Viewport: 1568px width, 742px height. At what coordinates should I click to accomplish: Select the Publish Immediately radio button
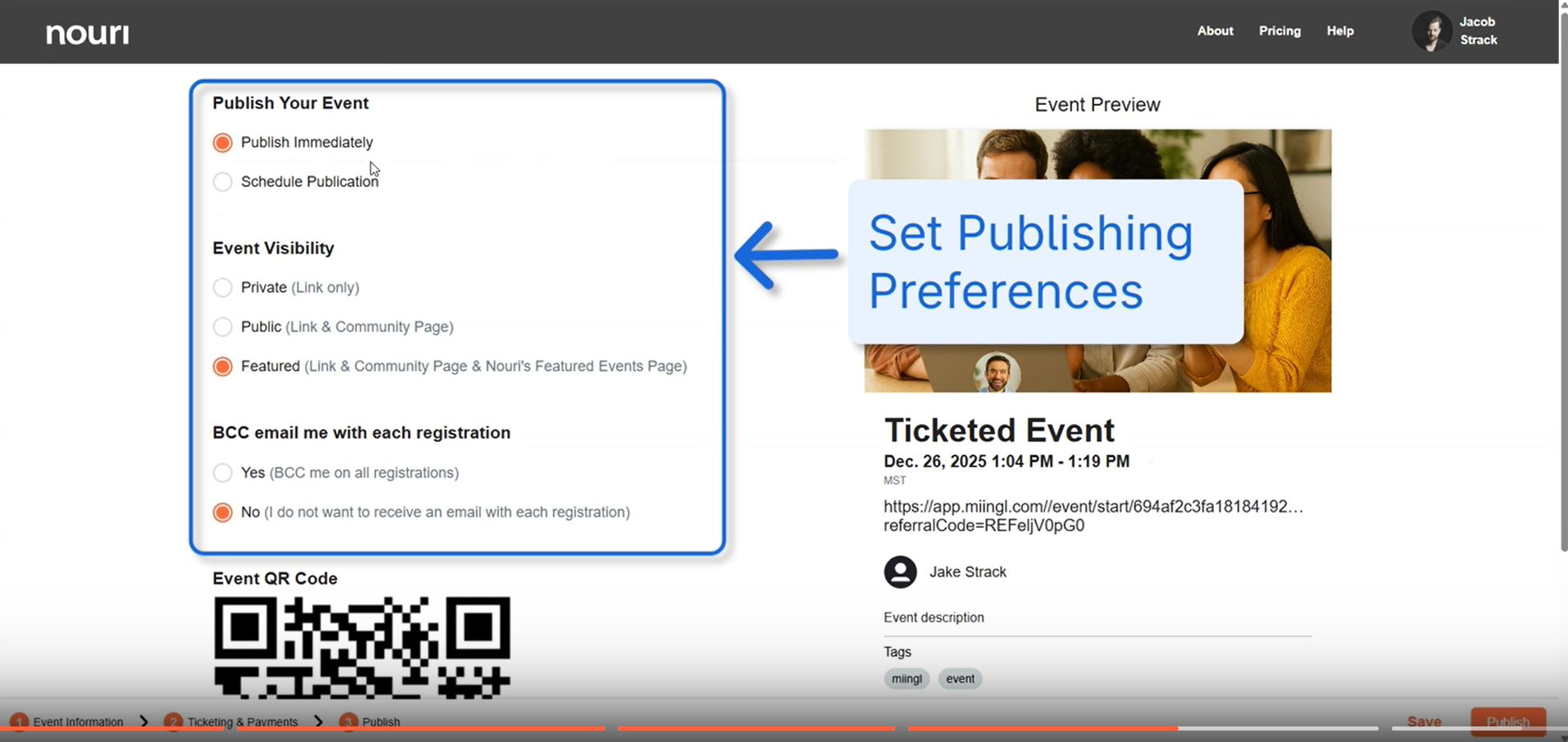pos(222,143)
